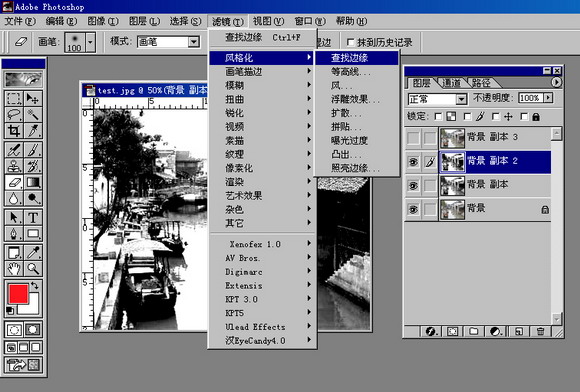Reset to default black and white colors
580x392 pixels.
click(x=10, y=311)
